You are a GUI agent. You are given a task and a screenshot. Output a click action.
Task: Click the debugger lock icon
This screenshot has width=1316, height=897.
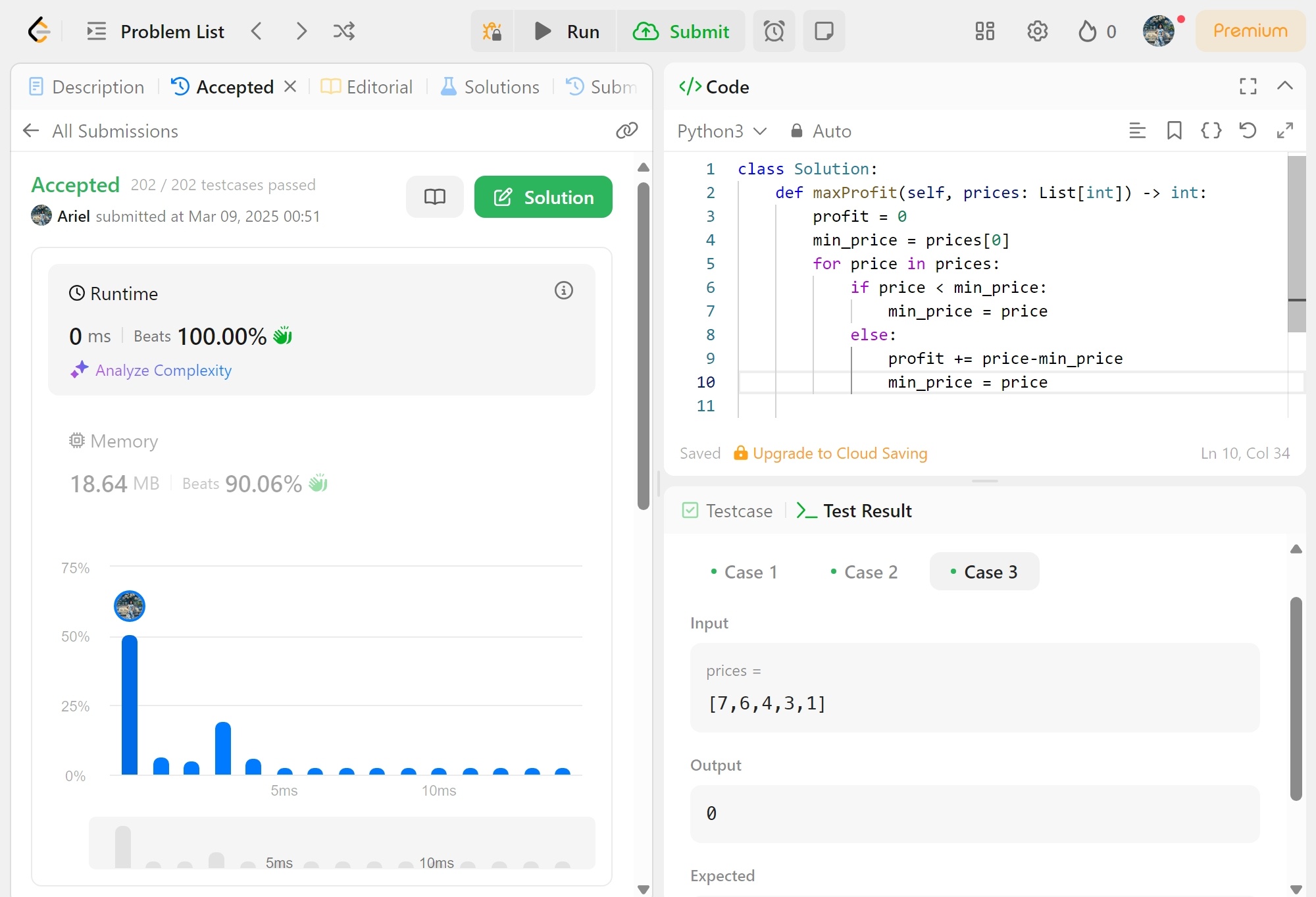click(x=492, y=31)
